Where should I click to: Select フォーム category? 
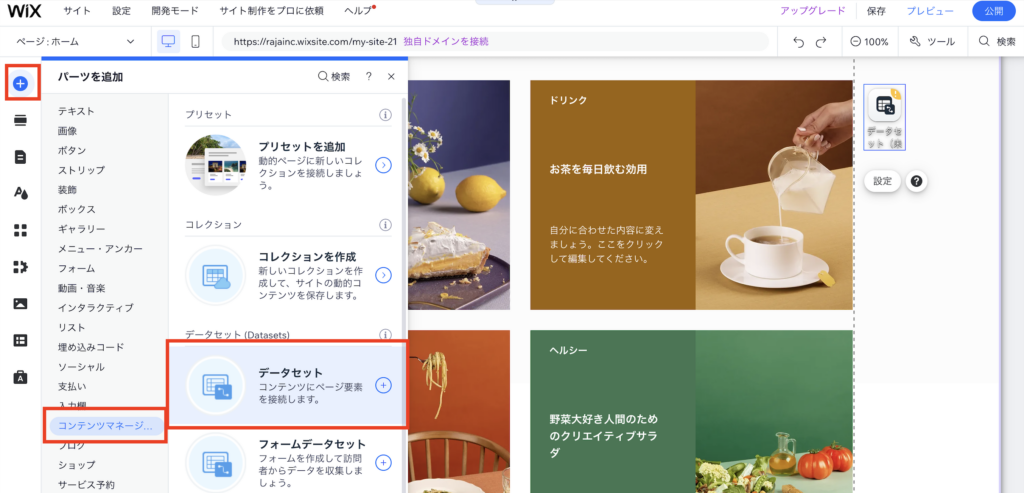(x=76, y=268)
